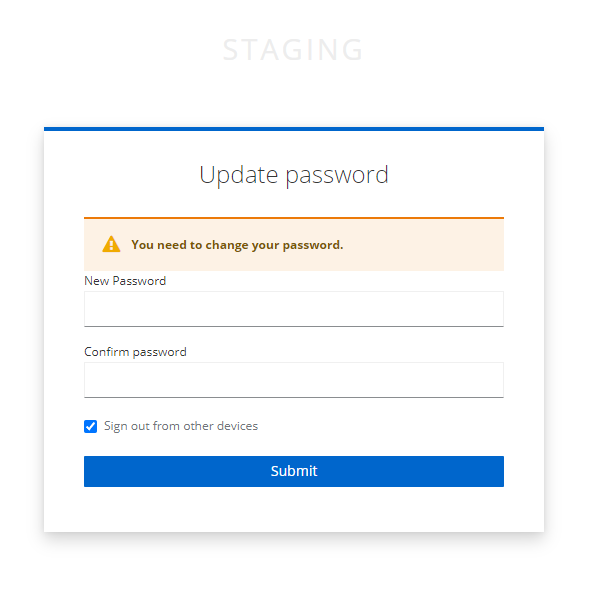This screenshot has width=600, height=591.
Task: Click the blue checkmark tick box
Action: (x=90, y=426)
